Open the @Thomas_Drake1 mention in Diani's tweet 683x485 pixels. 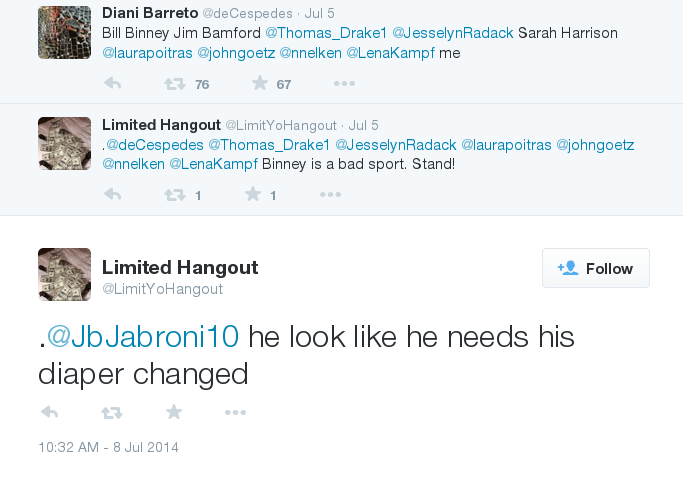pos(326,33)
